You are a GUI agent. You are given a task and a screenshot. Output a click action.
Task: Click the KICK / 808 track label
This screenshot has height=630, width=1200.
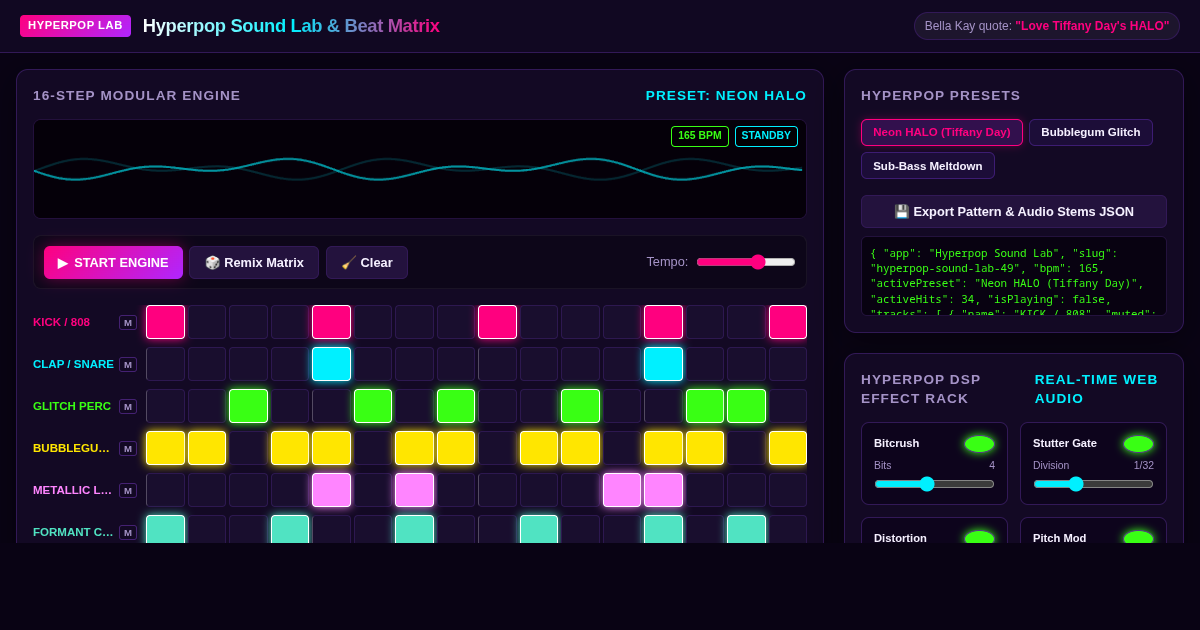pos(62,322)
